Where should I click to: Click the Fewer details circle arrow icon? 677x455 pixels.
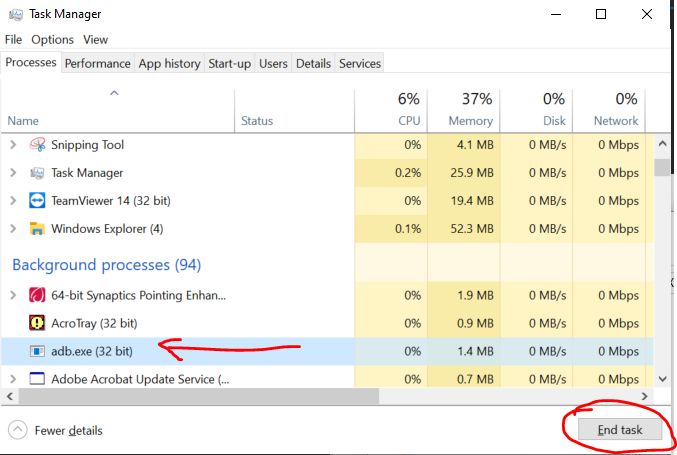point(18,430)
